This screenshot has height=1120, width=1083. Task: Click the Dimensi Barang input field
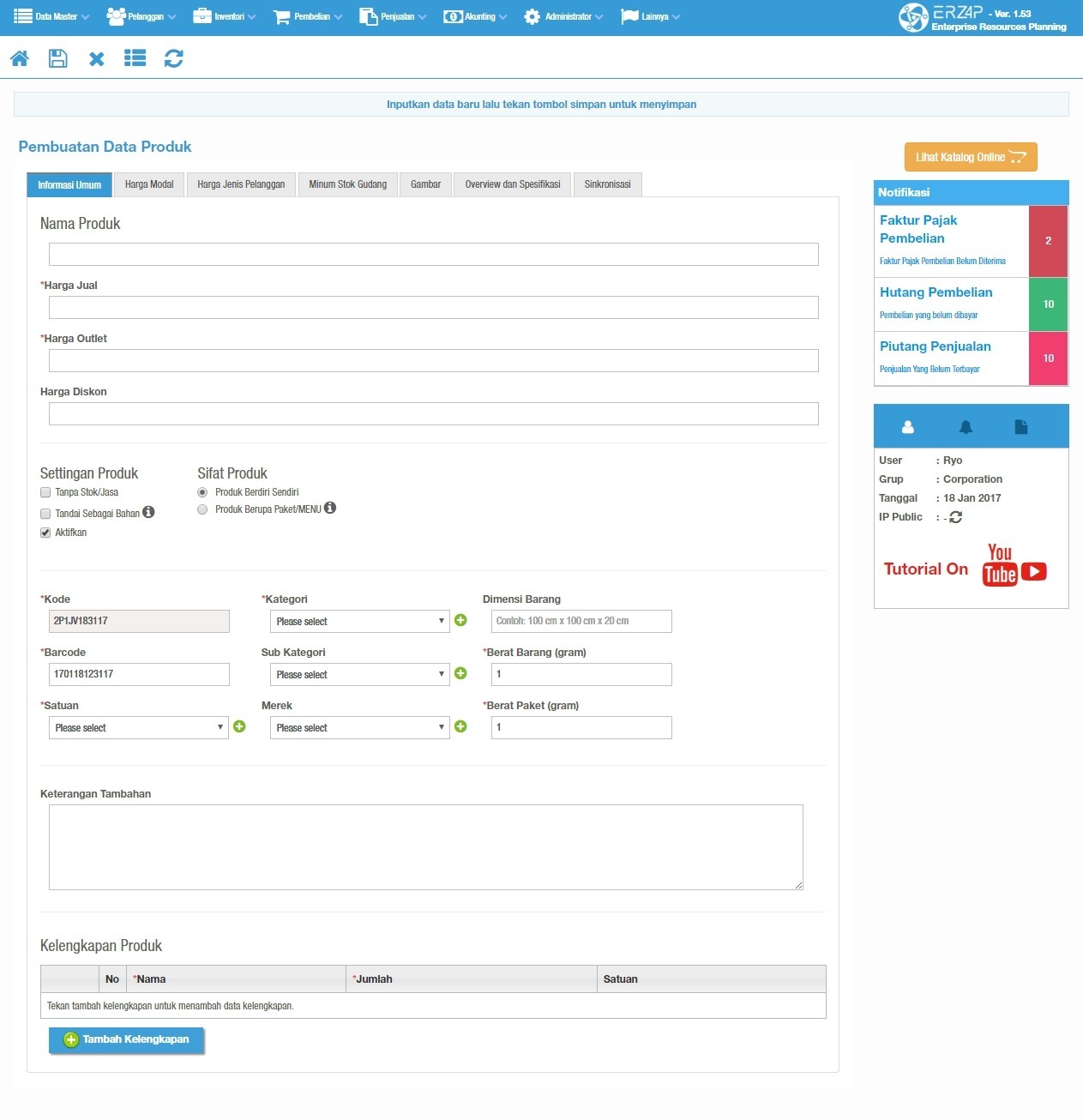coord(581,621)
